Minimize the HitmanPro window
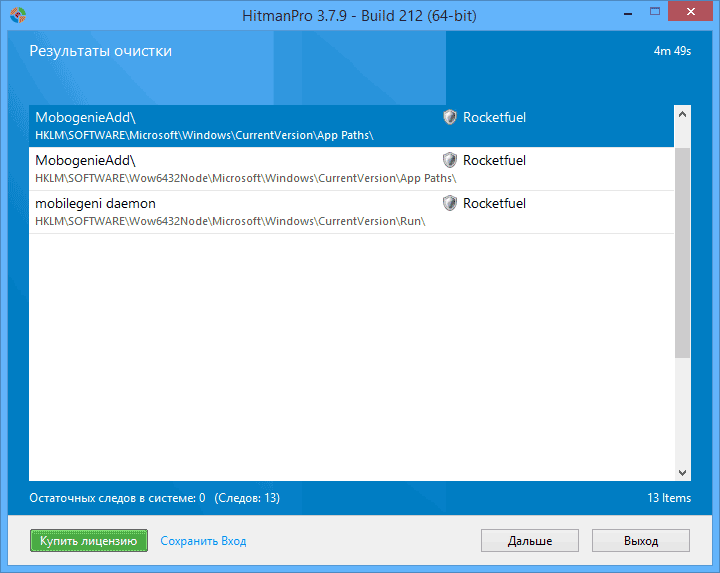Image resolution: width=720 pixels, height=573 pixels. pyautogui.click(x=628, y=14)
